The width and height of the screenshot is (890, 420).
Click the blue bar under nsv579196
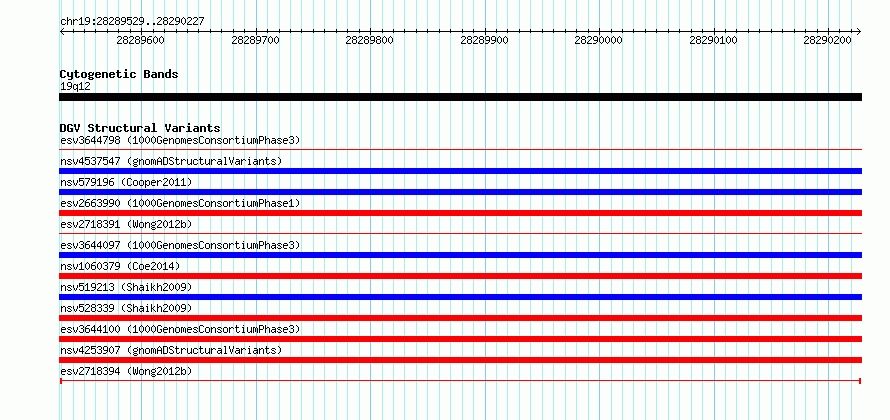point(460,192)
